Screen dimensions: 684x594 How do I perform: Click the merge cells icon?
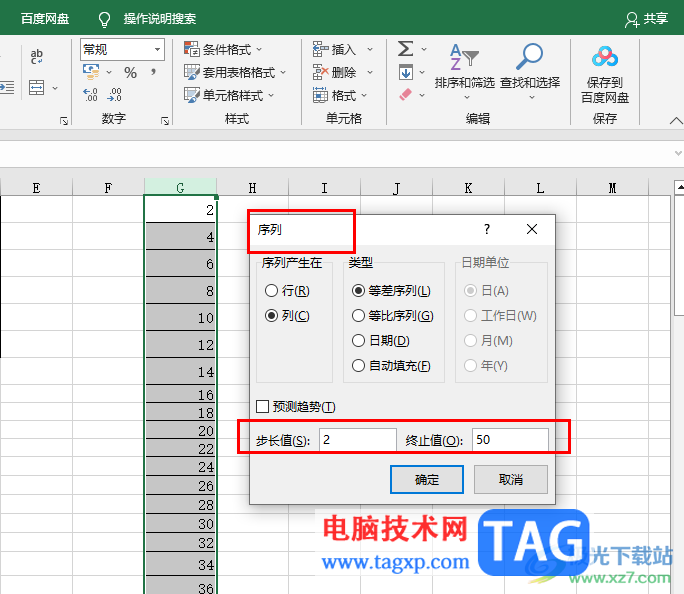coord(36,88)
